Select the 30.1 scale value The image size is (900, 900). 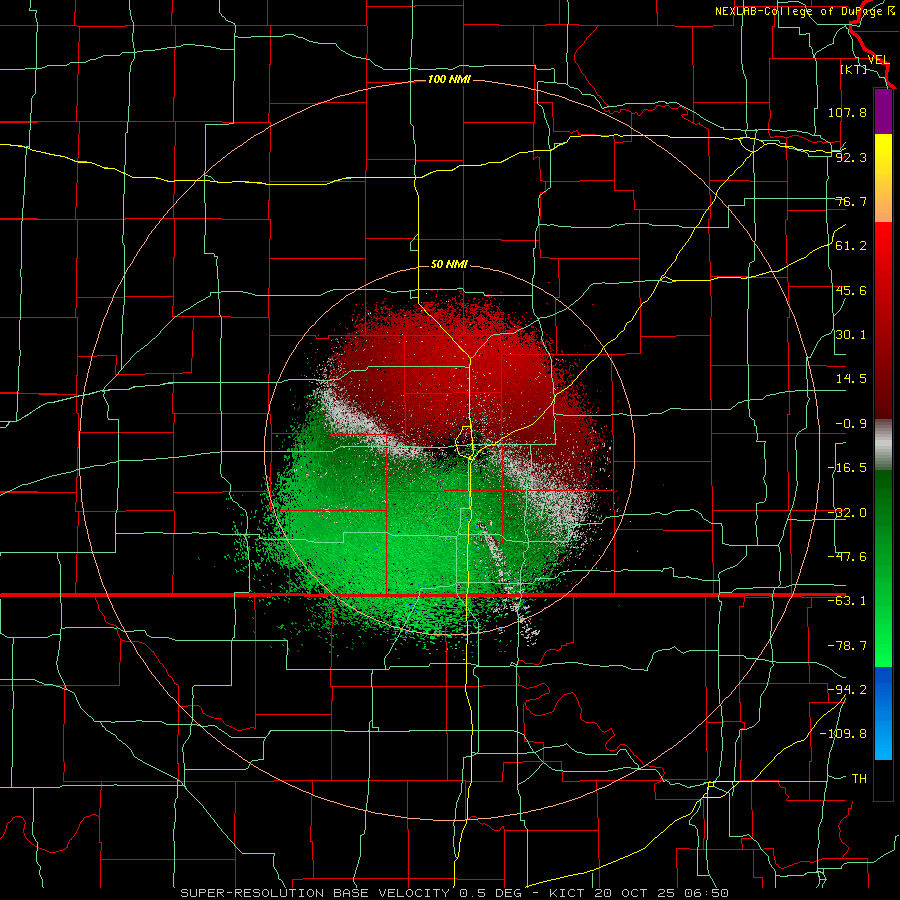[x=851, y=335]
